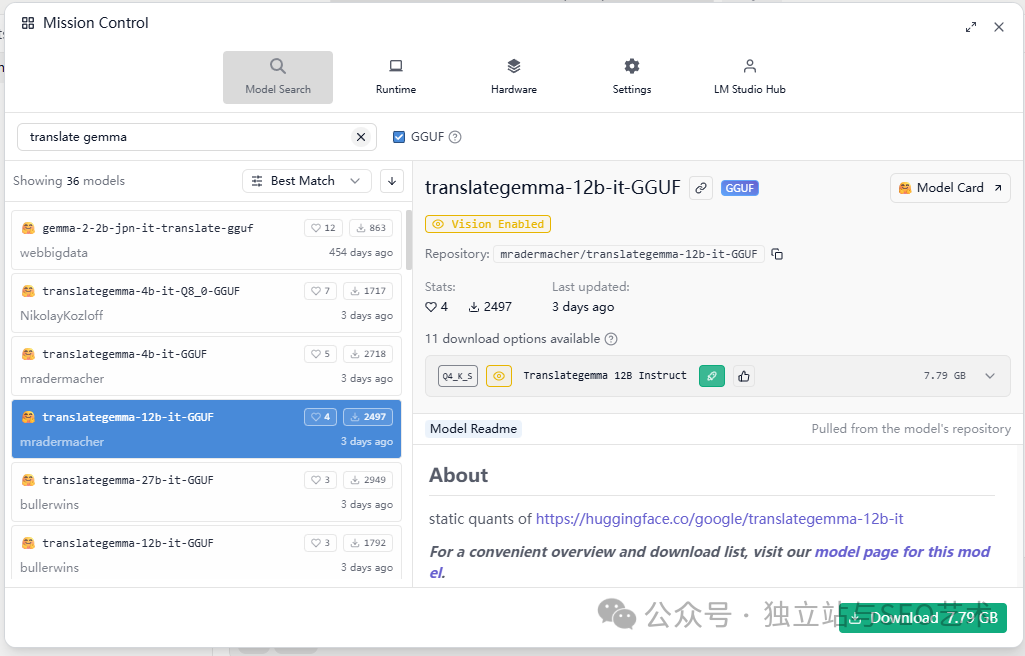Viewport: 1025px width, 656px height.
Task: Click repository path mradermacher/translategemma-12b-it-GGUF
Action: pyautogui.click(x=628, y=254)
